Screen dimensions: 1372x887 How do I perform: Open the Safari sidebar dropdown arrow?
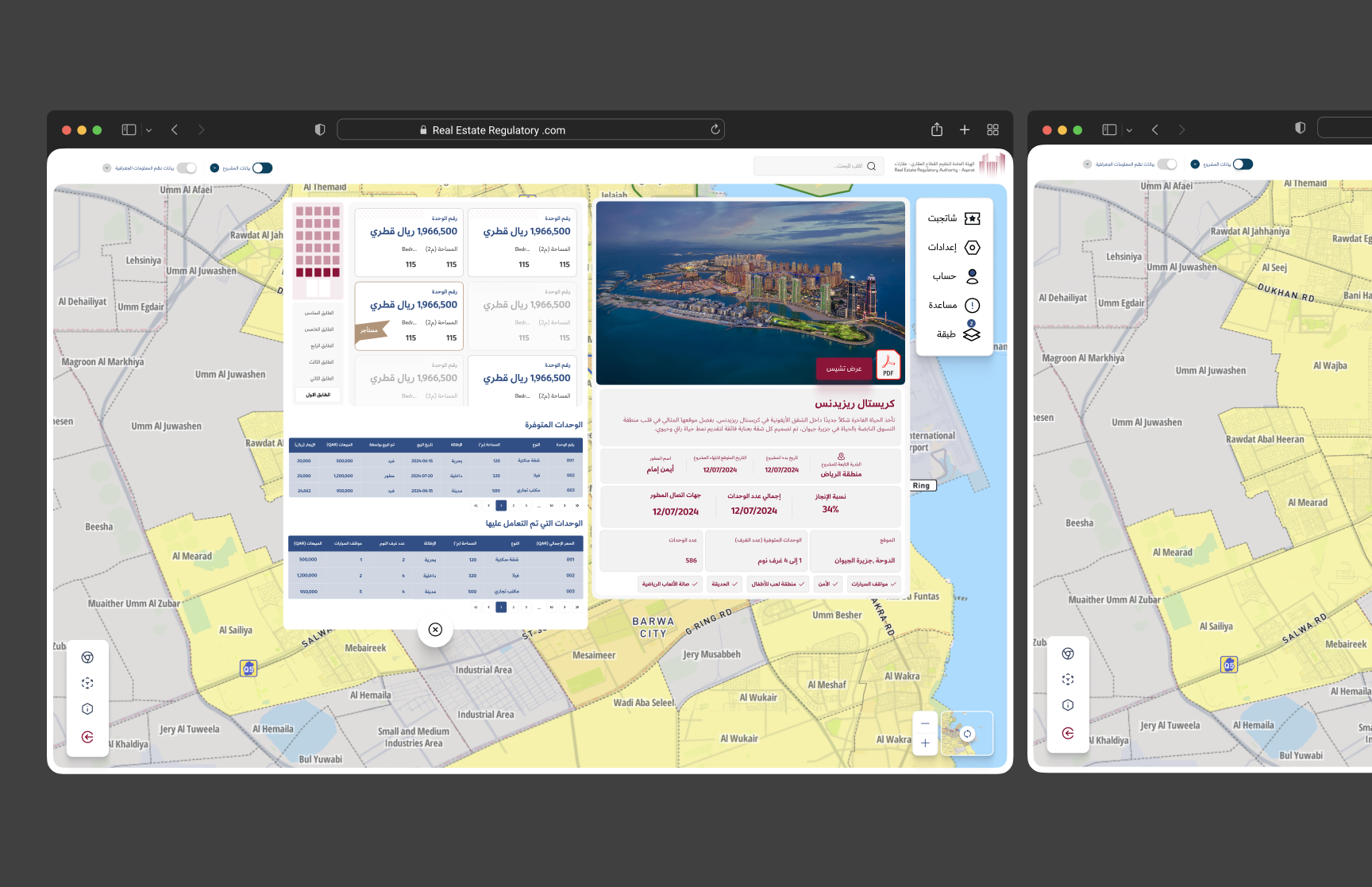(x=148, y=129)
